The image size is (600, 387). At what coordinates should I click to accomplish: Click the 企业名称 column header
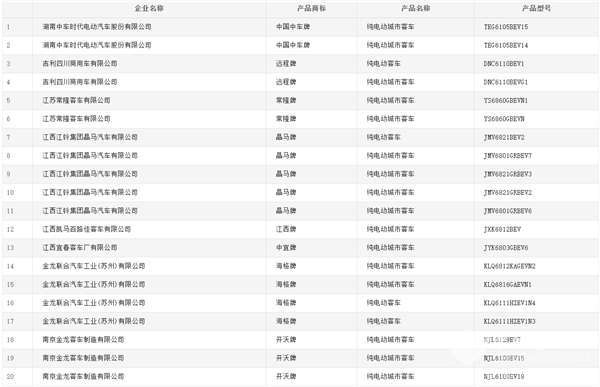pos(149,8)
